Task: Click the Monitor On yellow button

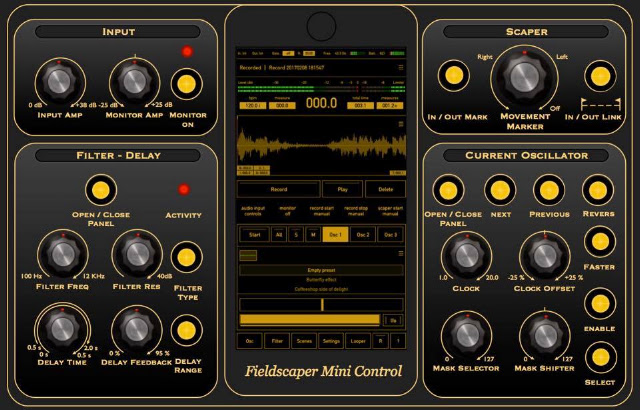Action: pyautogui.click(x=187, y=84)
